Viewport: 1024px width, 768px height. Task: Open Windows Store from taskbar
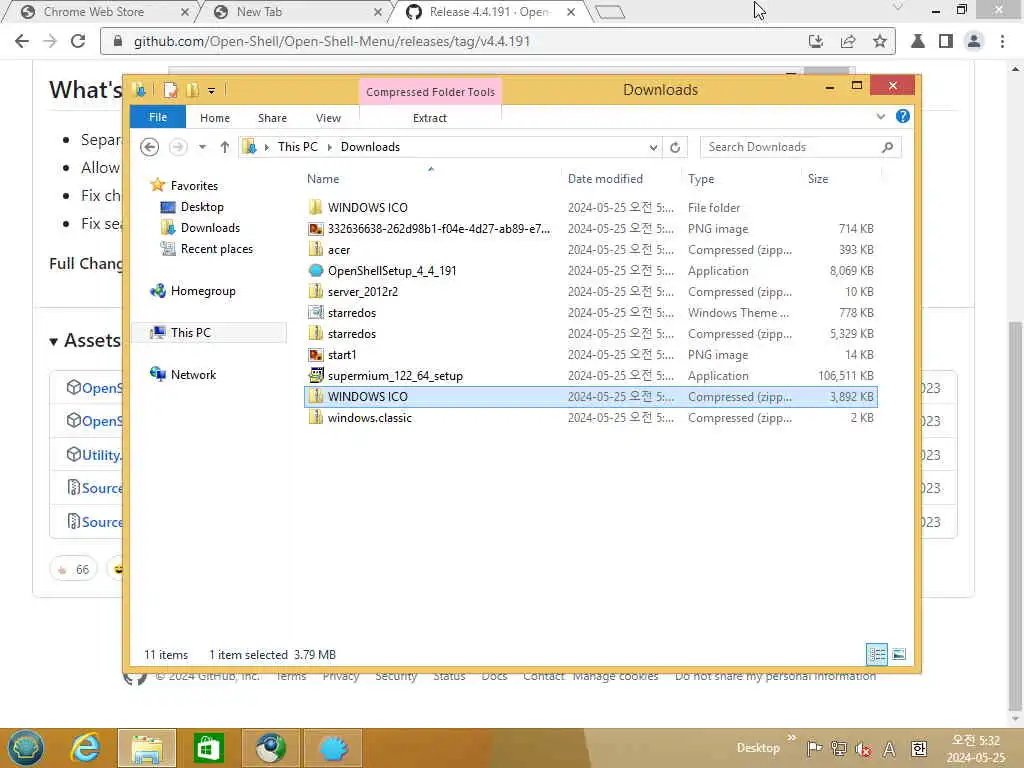click(x=208, y=748)
